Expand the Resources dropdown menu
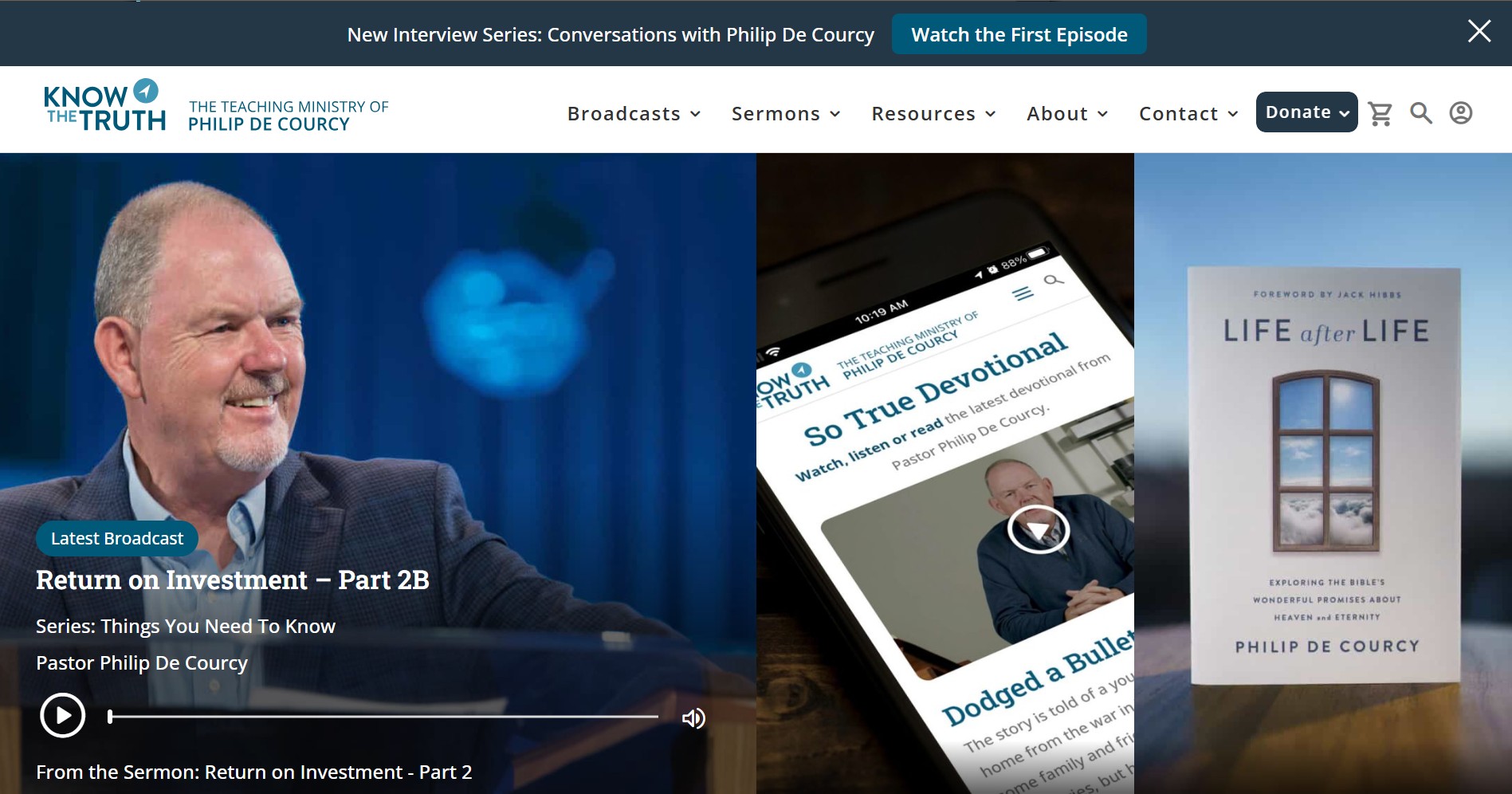This screenshot has width=1512, height=794. coord(933,114)
